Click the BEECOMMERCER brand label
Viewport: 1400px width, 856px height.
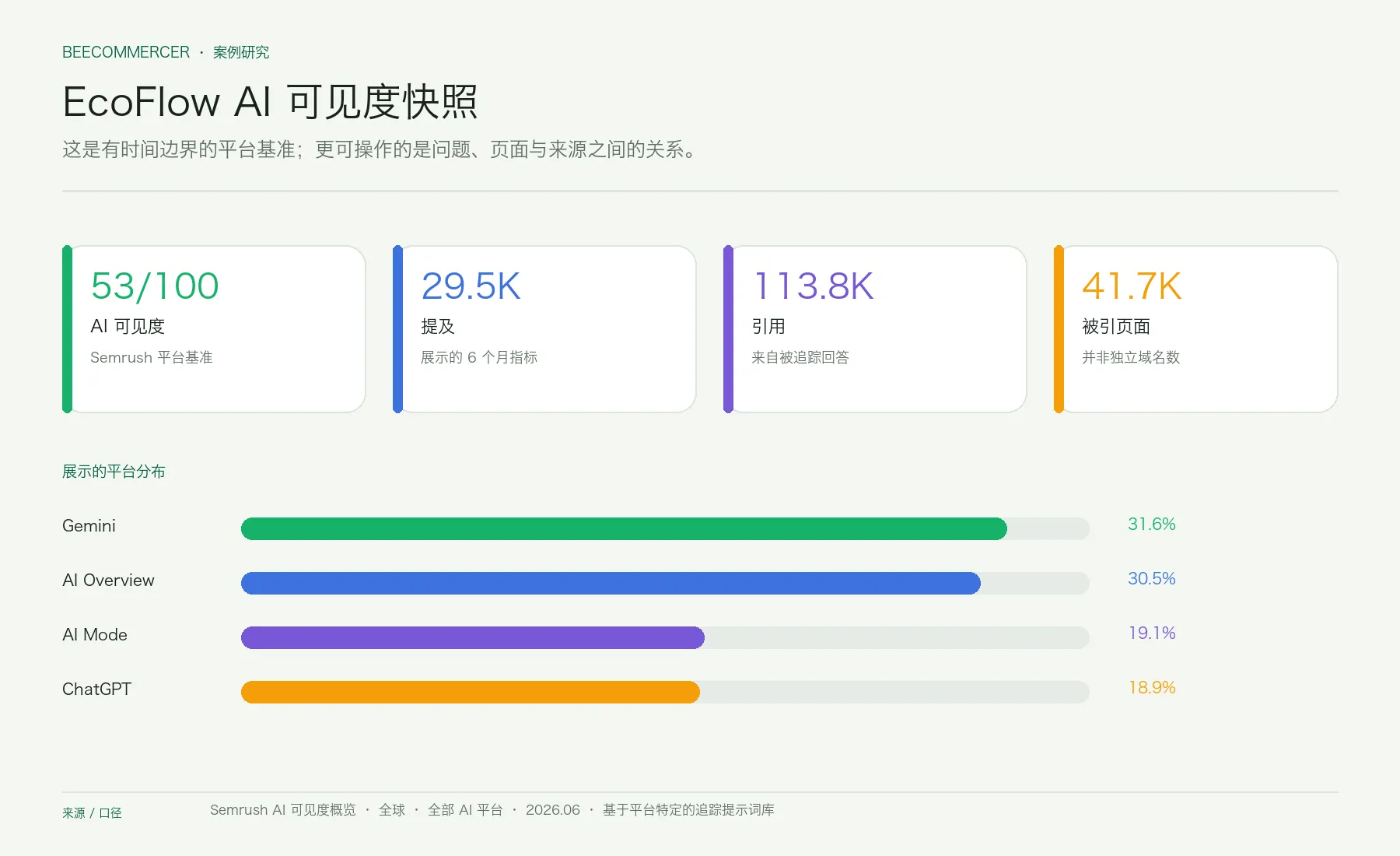click(x=126, y=52)
